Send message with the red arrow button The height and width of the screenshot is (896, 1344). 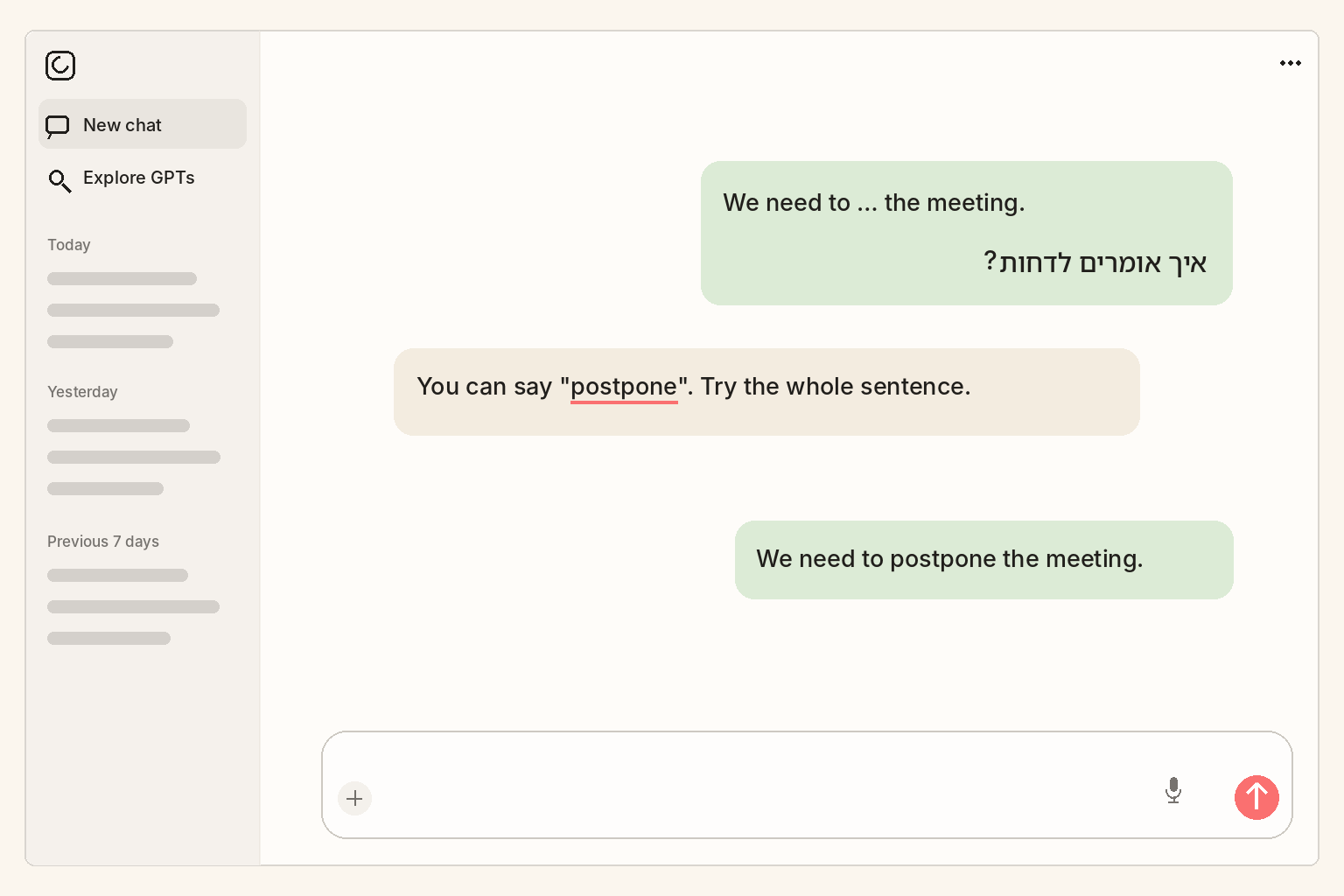coord(1256,797)
